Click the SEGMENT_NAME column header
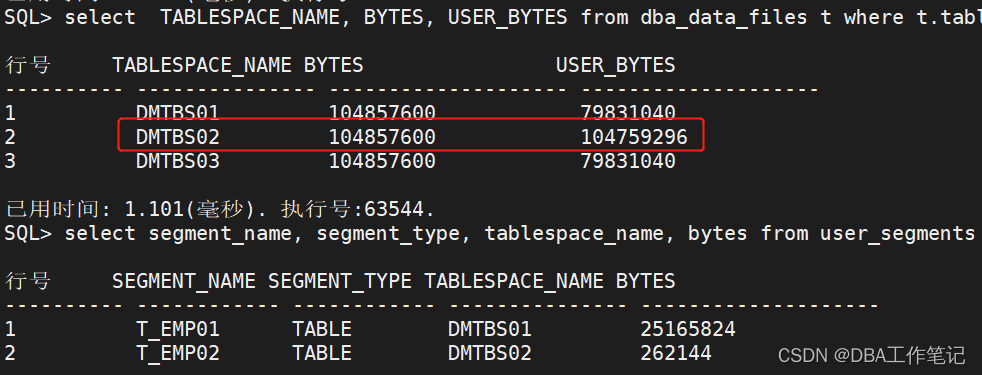982x375 pixels. (x=183, y=281)
